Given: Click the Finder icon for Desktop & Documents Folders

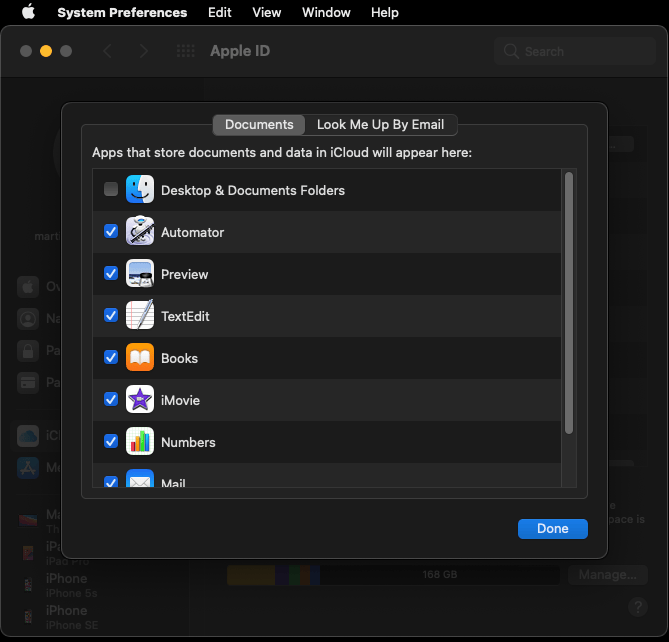Looking at the screenshot, I should tap(140, 189).
